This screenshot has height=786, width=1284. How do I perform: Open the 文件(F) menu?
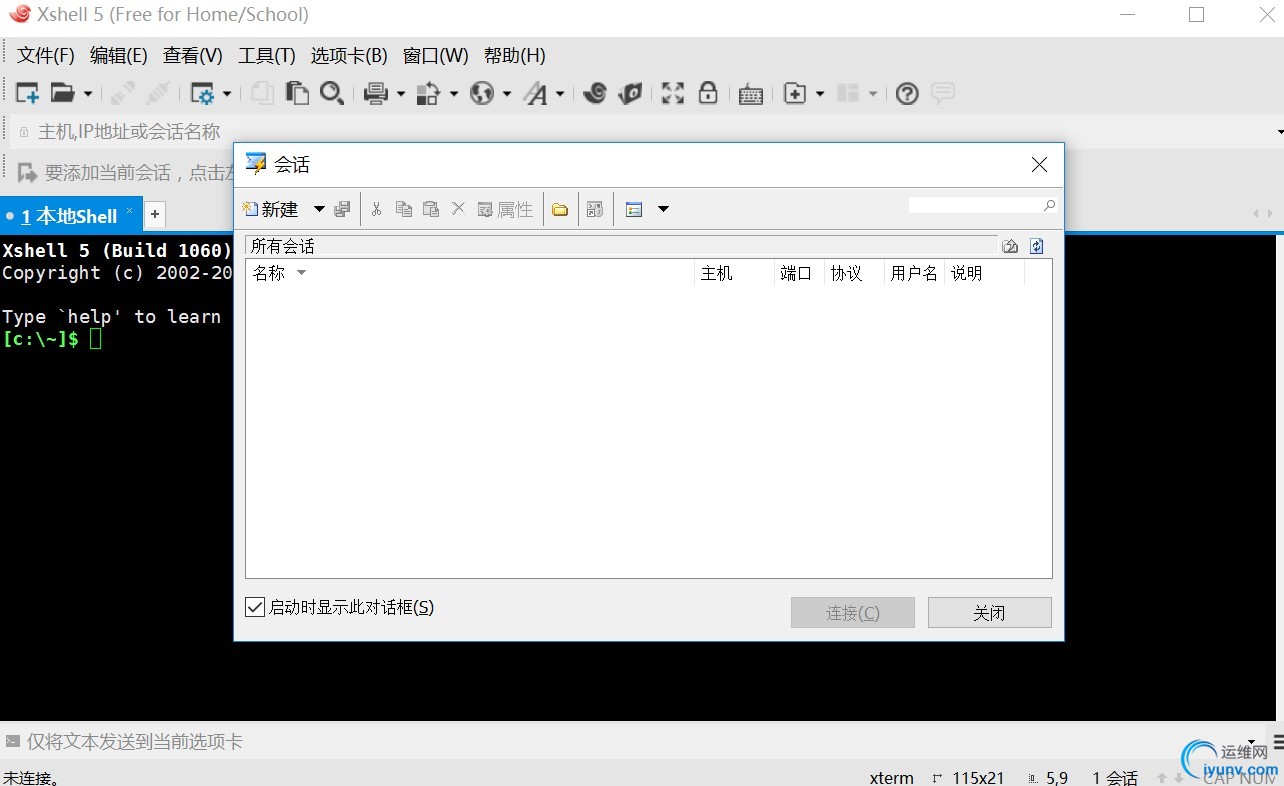46,56
